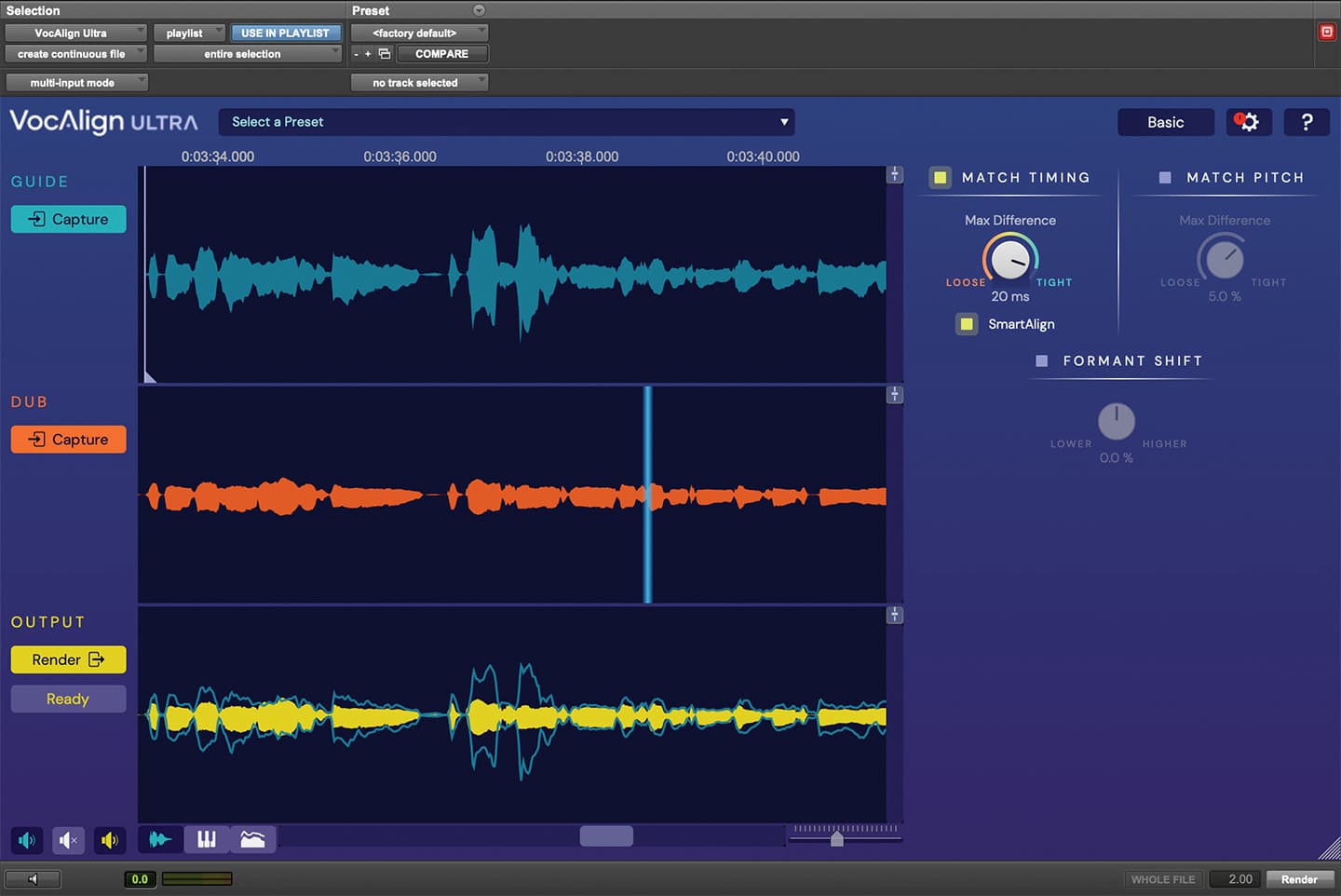Image resolution: width=1341 pixels, height=896 pixels.
Task: Click the Output track height resize handle icon
Action: pyautogui.click(x=895, y=615)
